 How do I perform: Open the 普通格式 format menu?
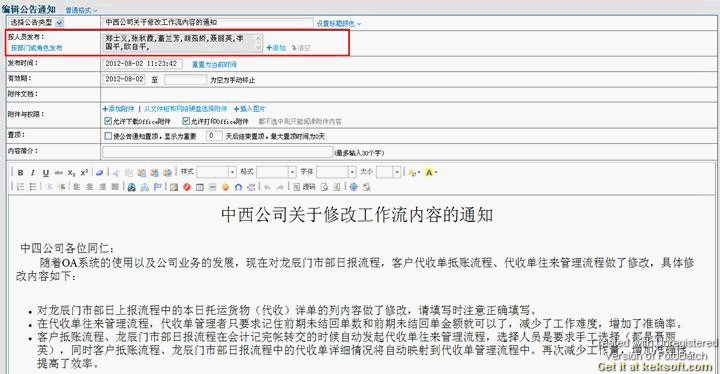[x=81, y=10]
